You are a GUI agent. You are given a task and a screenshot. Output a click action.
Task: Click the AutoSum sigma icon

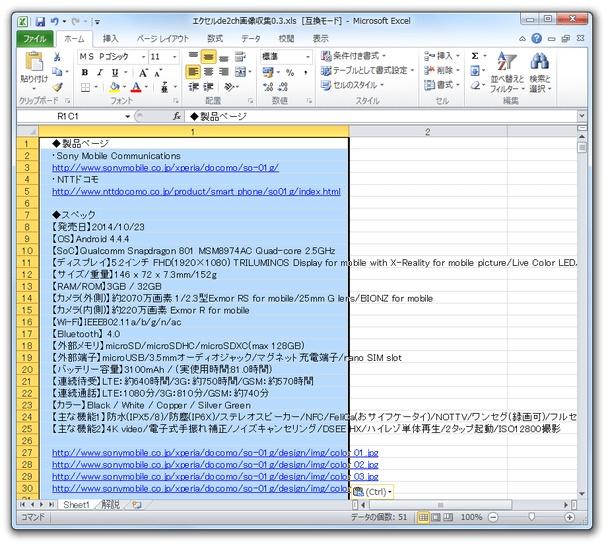(475, 56)
